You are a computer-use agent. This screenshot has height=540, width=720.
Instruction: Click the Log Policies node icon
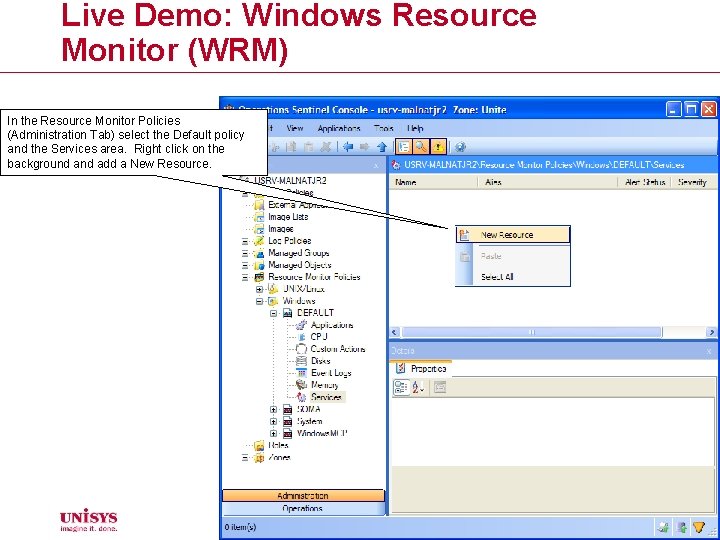(x=259, y=241)
